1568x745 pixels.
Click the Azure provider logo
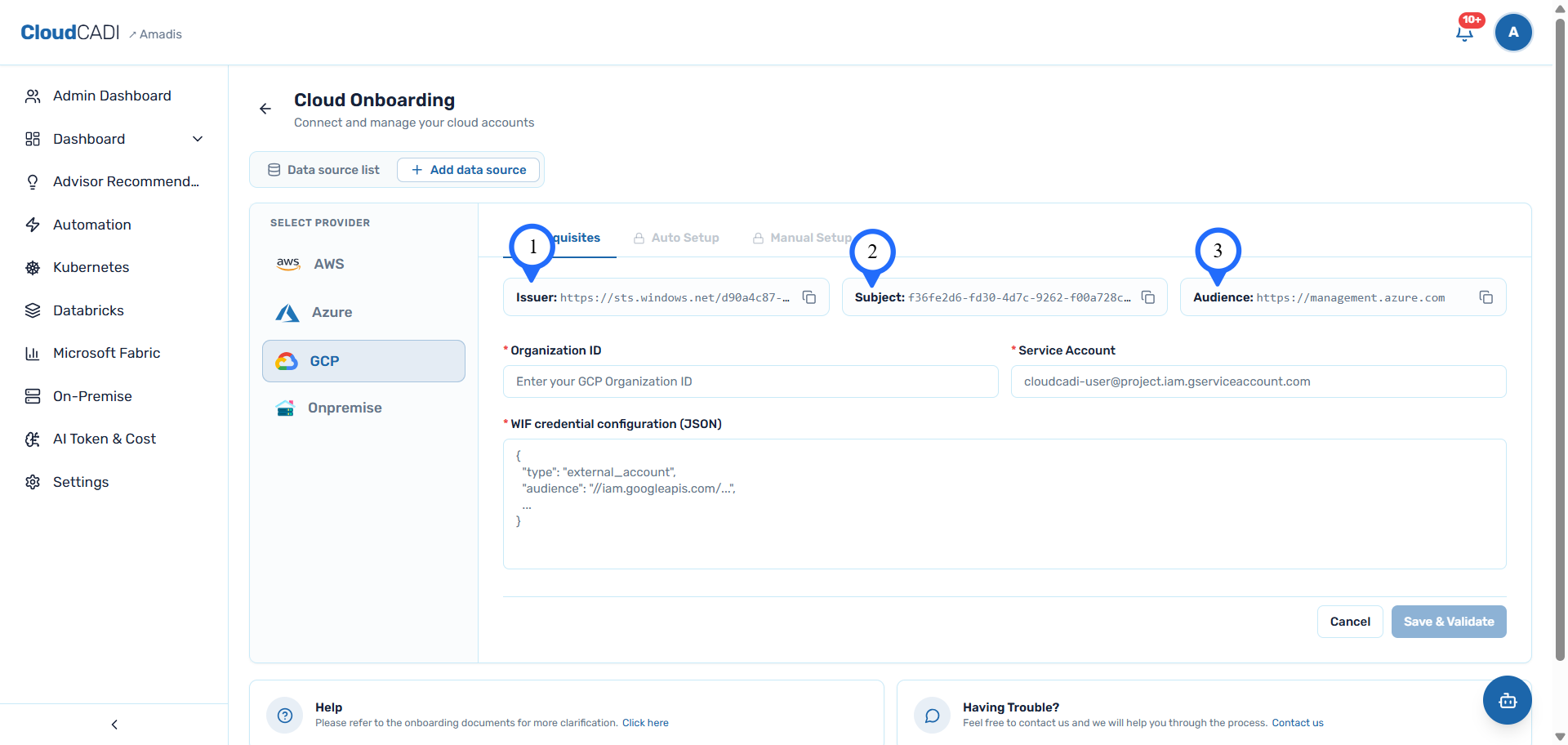(287, 313)
